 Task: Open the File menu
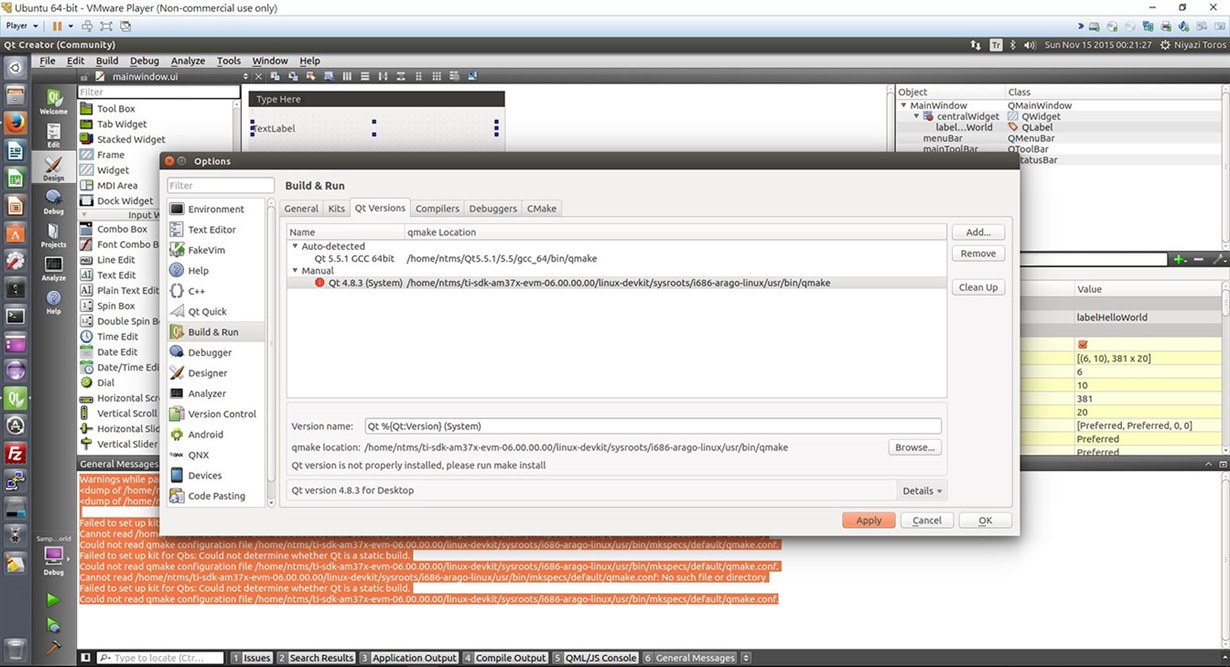click(47, 60)
